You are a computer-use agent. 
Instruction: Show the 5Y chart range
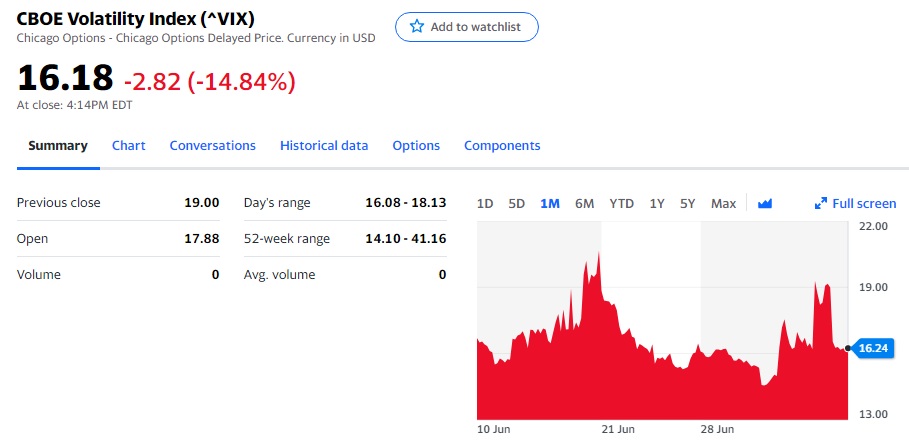(x=688, y=204)
